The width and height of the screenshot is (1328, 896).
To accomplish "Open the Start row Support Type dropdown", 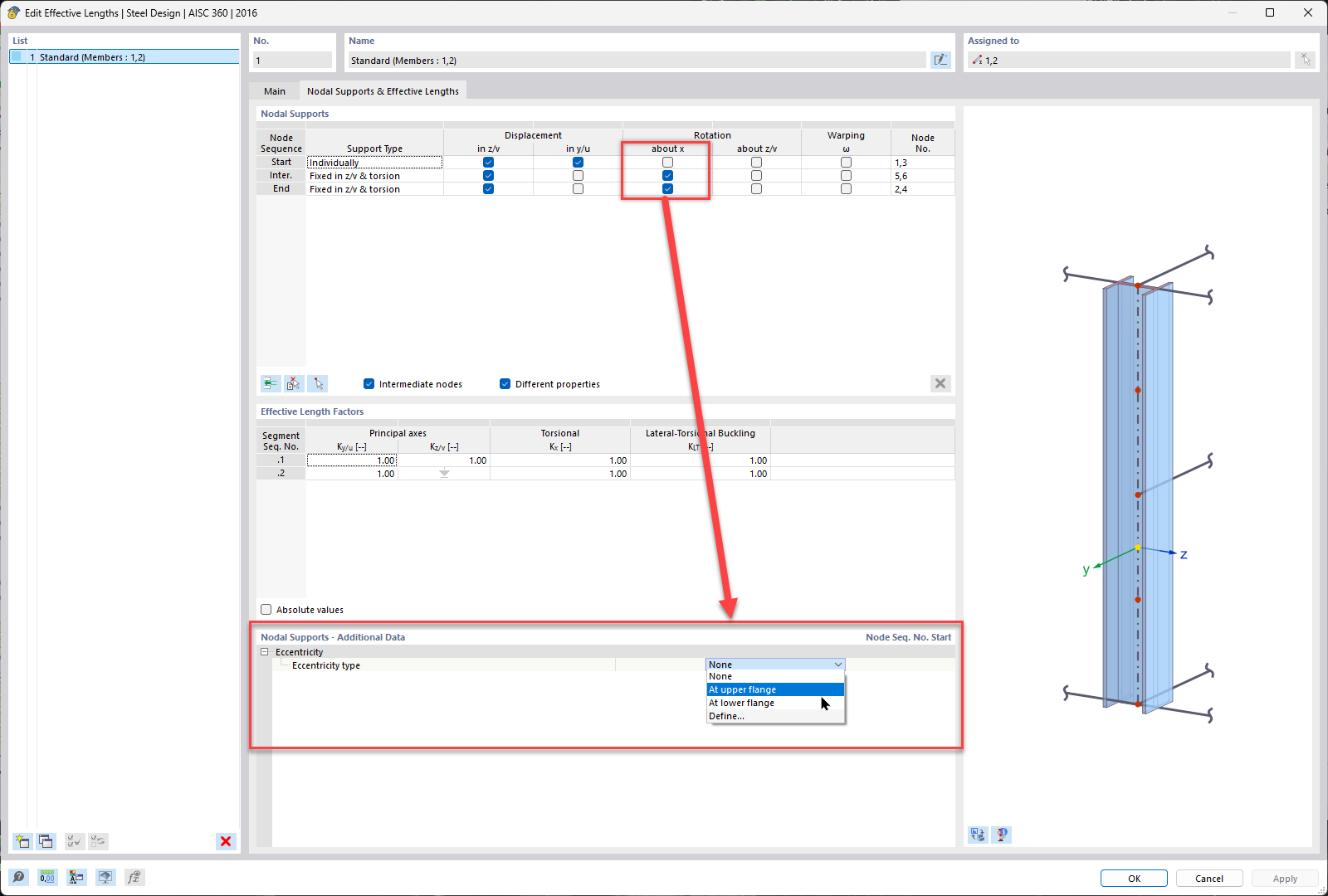I will [374, 163].
